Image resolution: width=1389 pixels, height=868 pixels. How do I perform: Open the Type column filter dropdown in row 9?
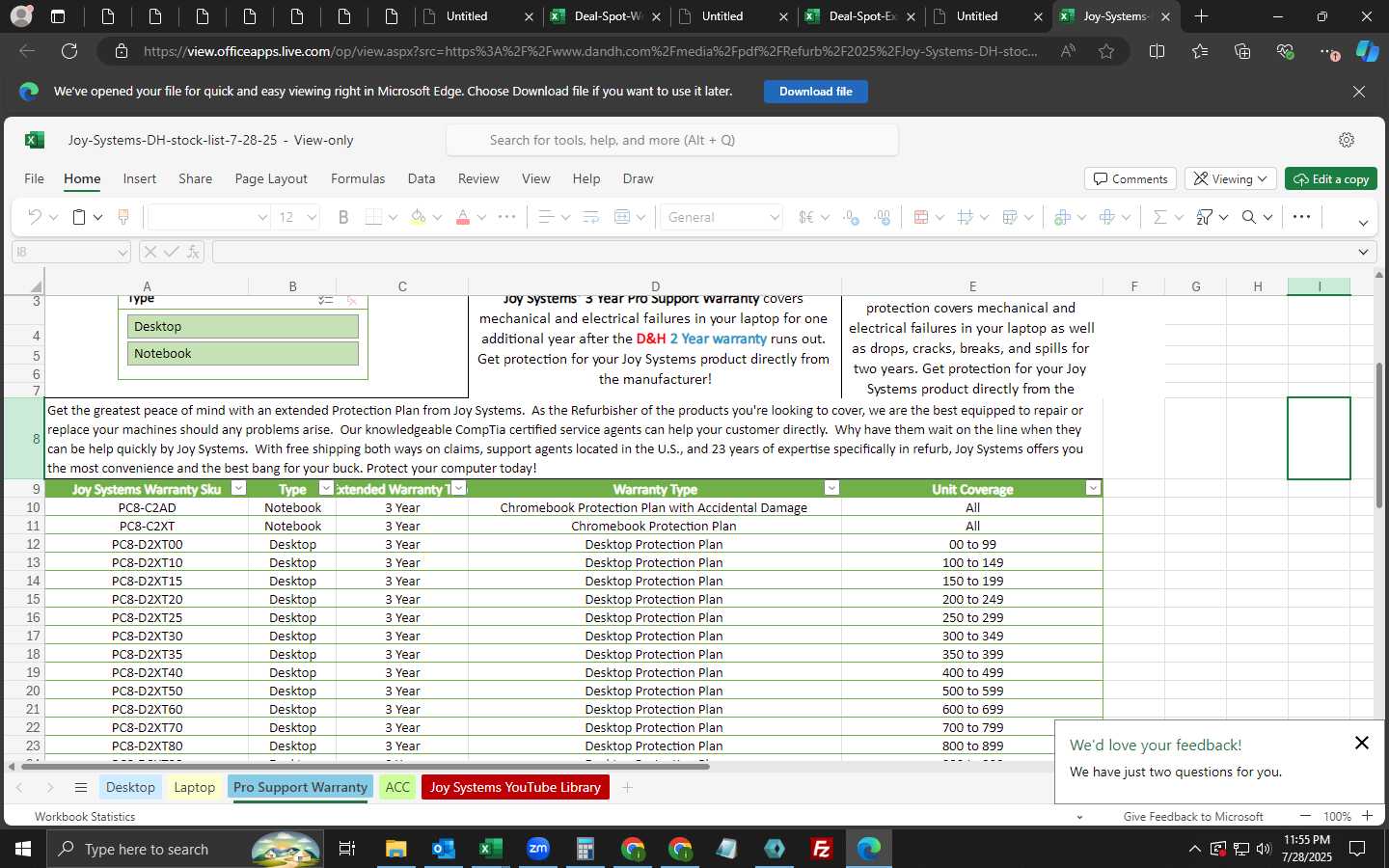[326, 488]
